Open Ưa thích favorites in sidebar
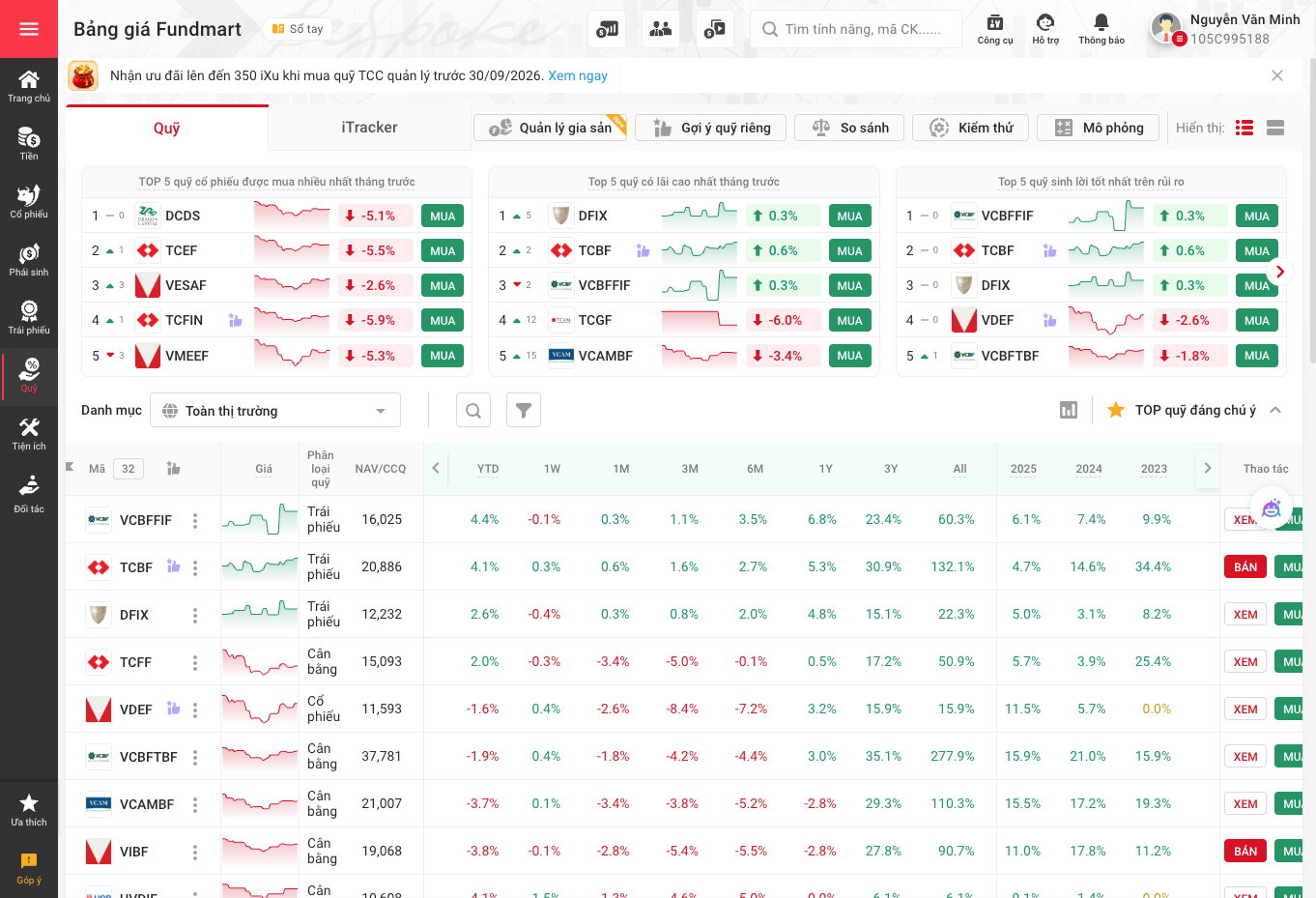 click(29, 810)
